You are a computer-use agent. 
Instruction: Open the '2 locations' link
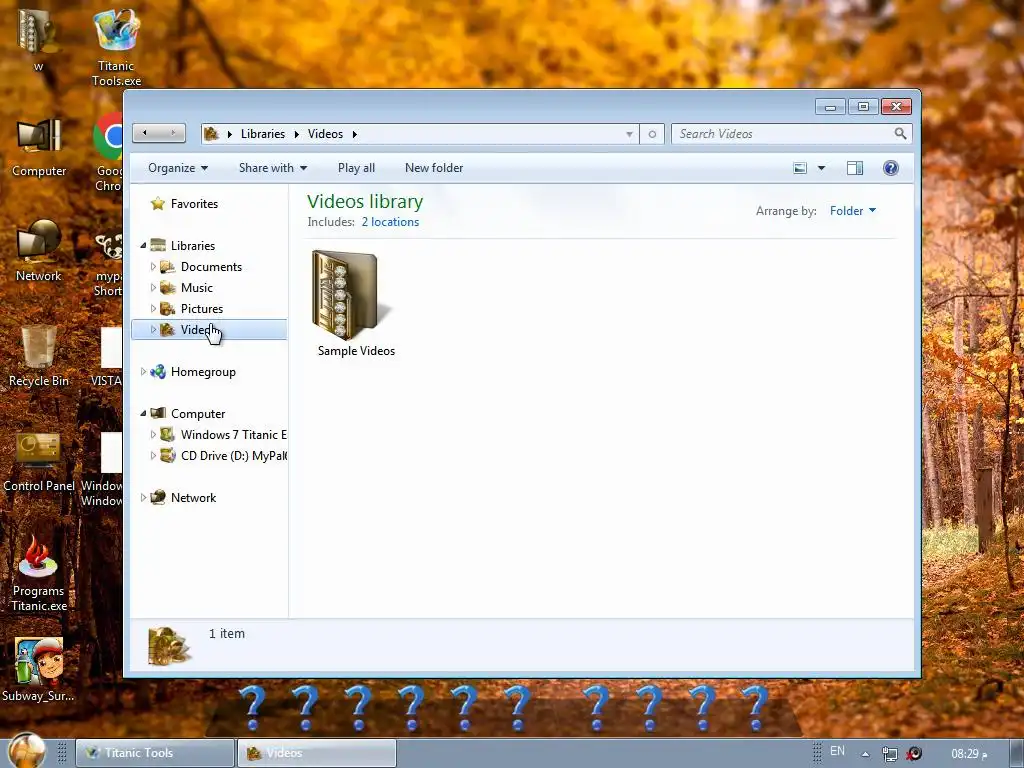[x=391, y=222]
